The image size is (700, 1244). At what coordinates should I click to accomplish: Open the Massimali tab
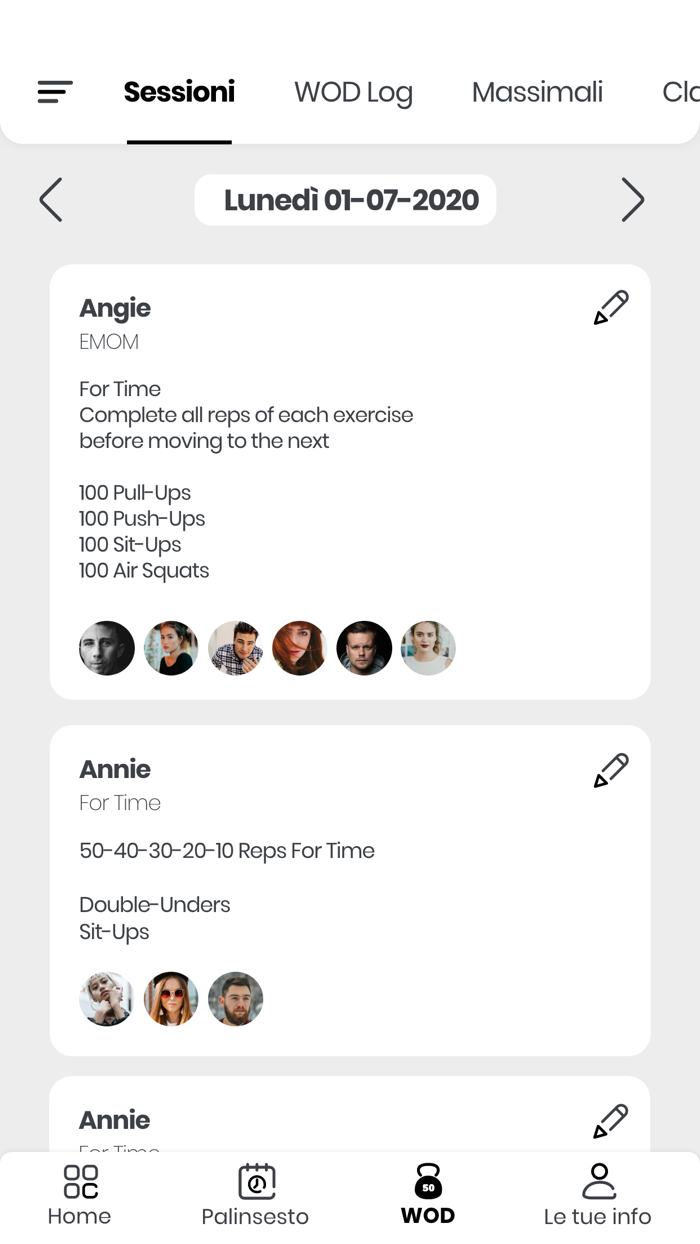pyautogui.click(x=537, y=92)
